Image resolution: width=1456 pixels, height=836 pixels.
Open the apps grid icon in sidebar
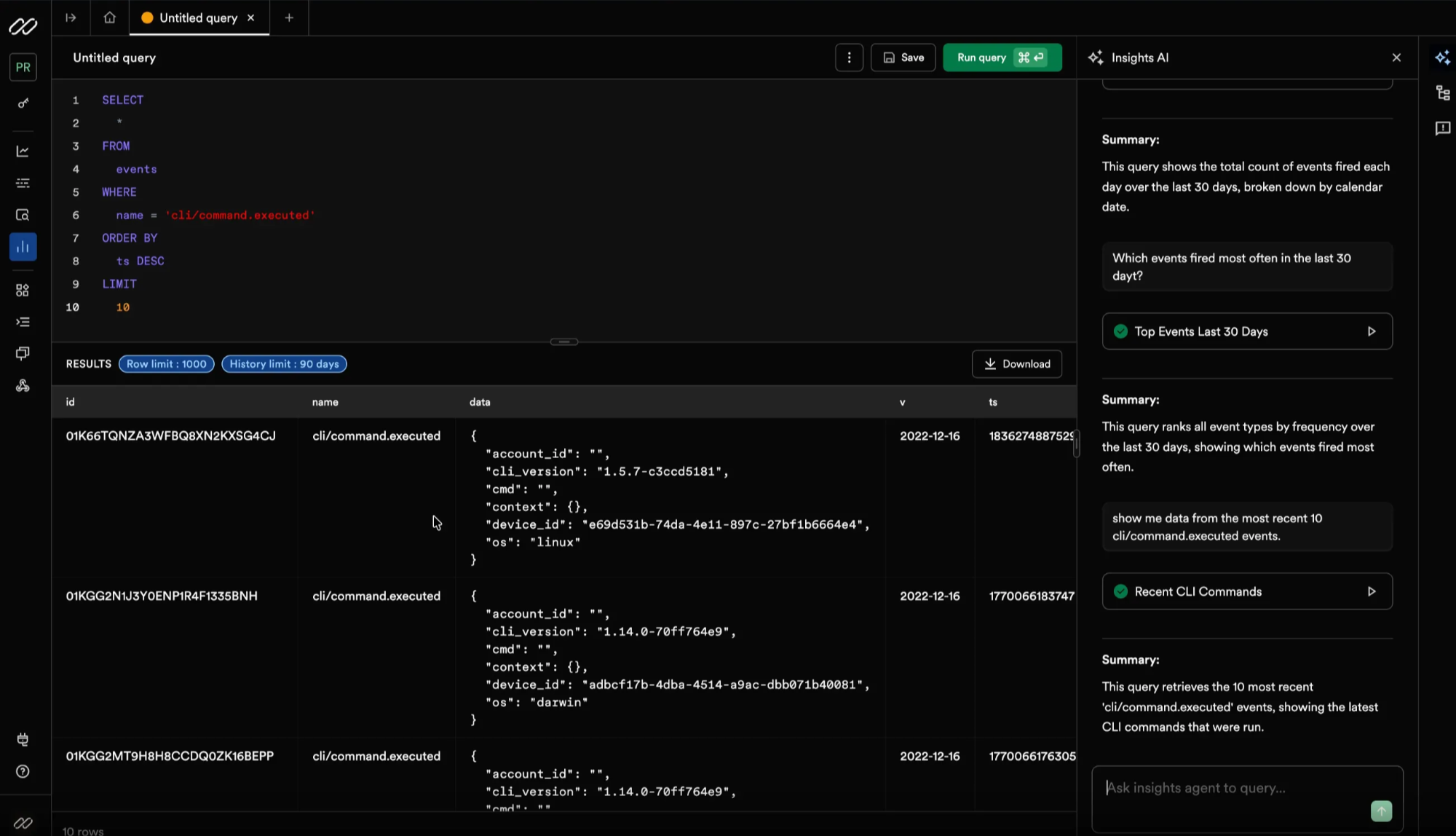[23, 289]
